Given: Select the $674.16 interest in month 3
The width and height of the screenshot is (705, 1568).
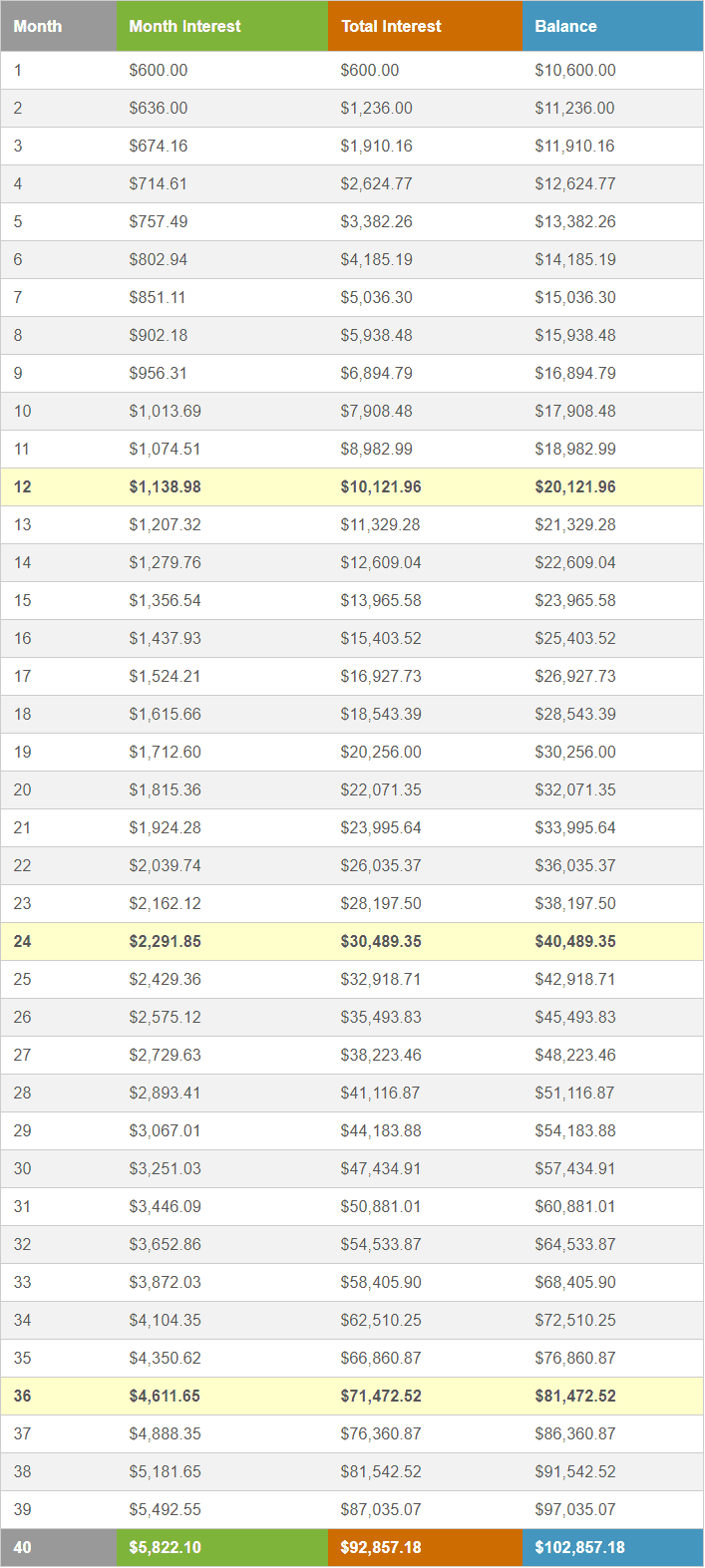Looking at the screenshot, I should (x=159, y=147).
